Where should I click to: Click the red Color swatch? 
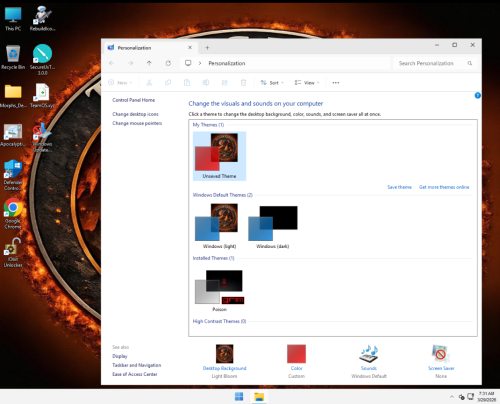coord(296,354)
